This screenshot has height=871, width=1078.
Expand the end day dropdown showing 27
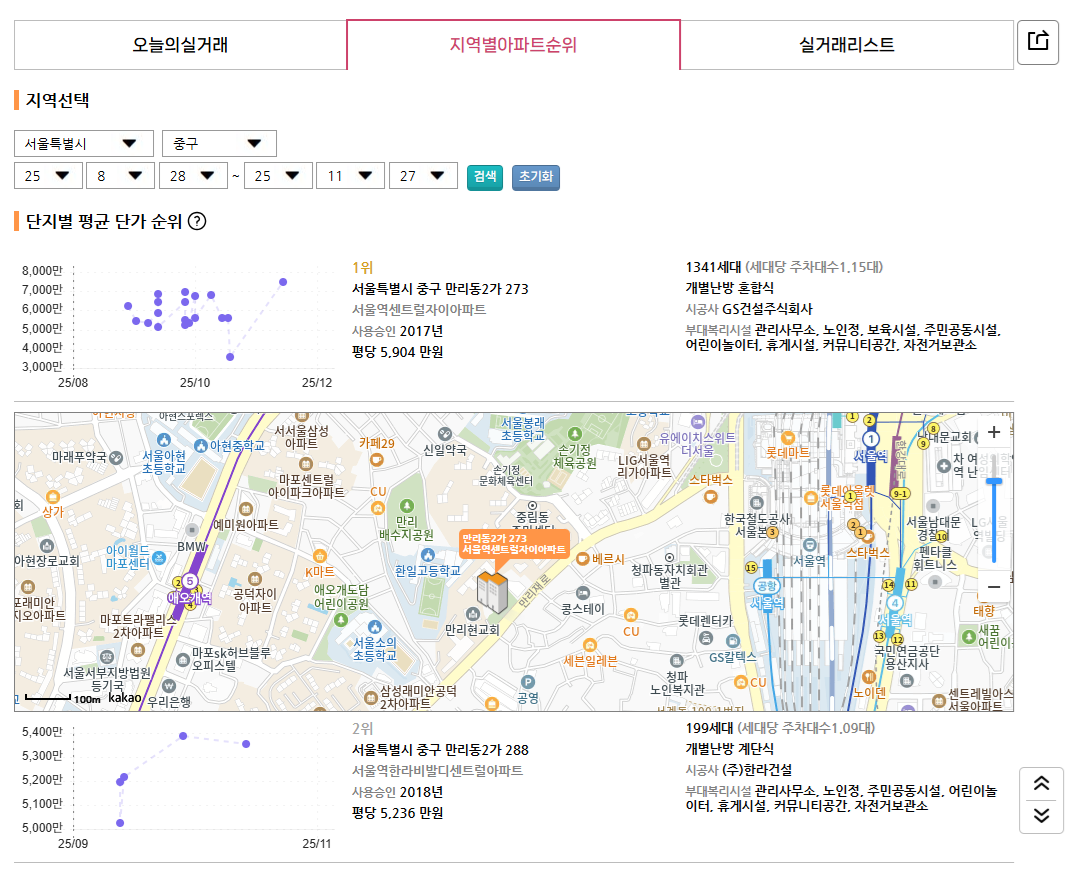click(423, 176)
